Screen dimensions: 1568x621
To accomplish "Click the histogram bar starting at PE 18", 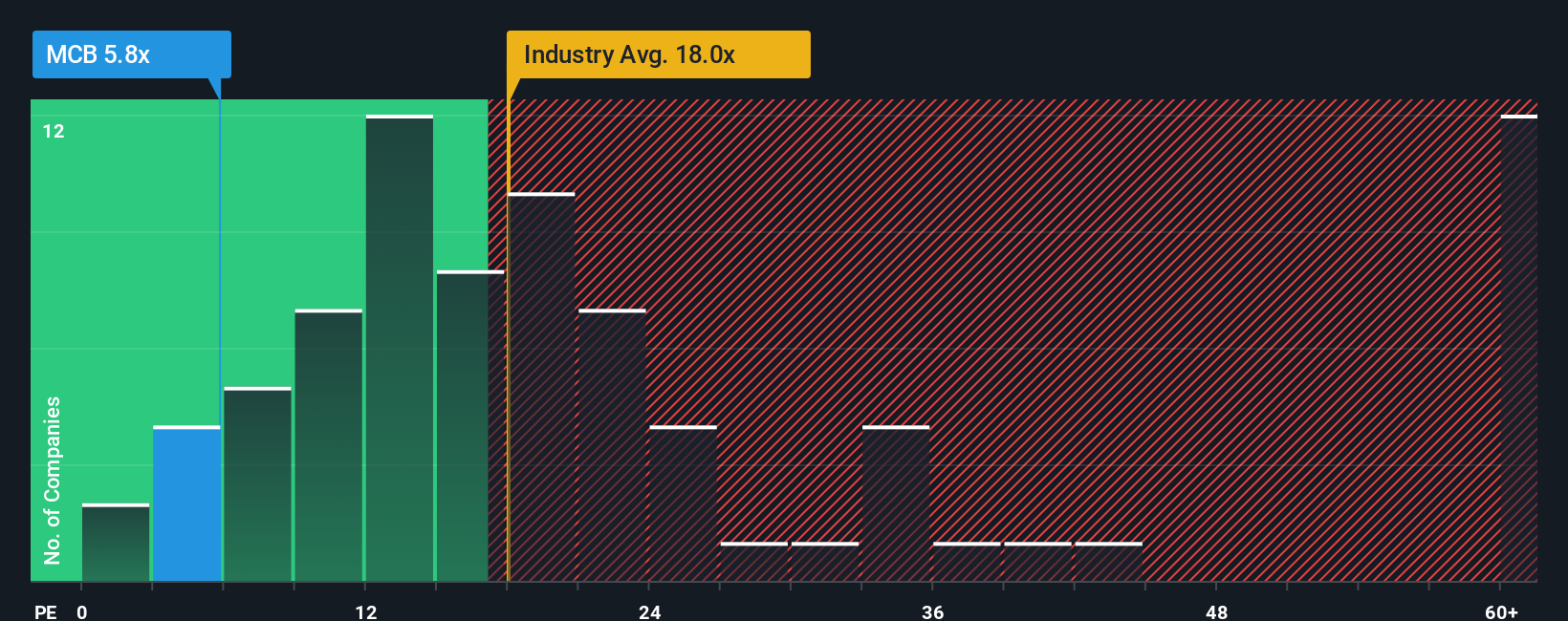I will coord(541,387).
